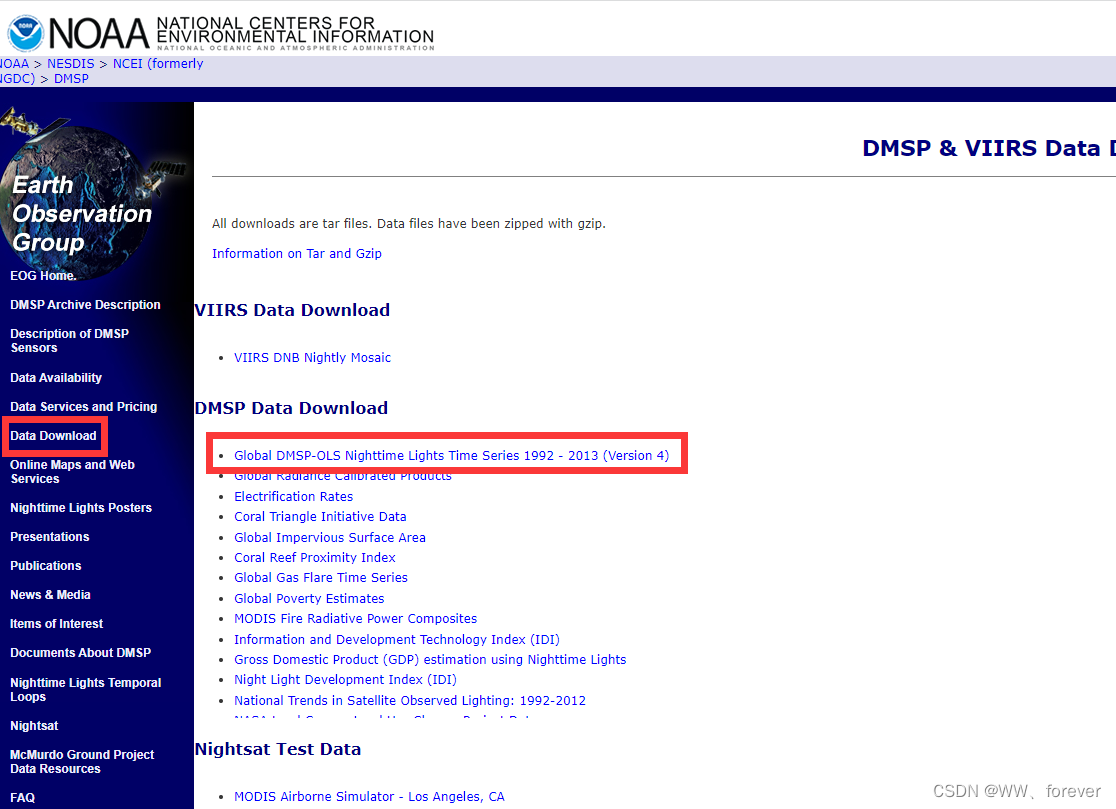The image size is (1116, 809).
Task: Open Gross Domestic Product estimation link
Action: click(x=430, y=660)
